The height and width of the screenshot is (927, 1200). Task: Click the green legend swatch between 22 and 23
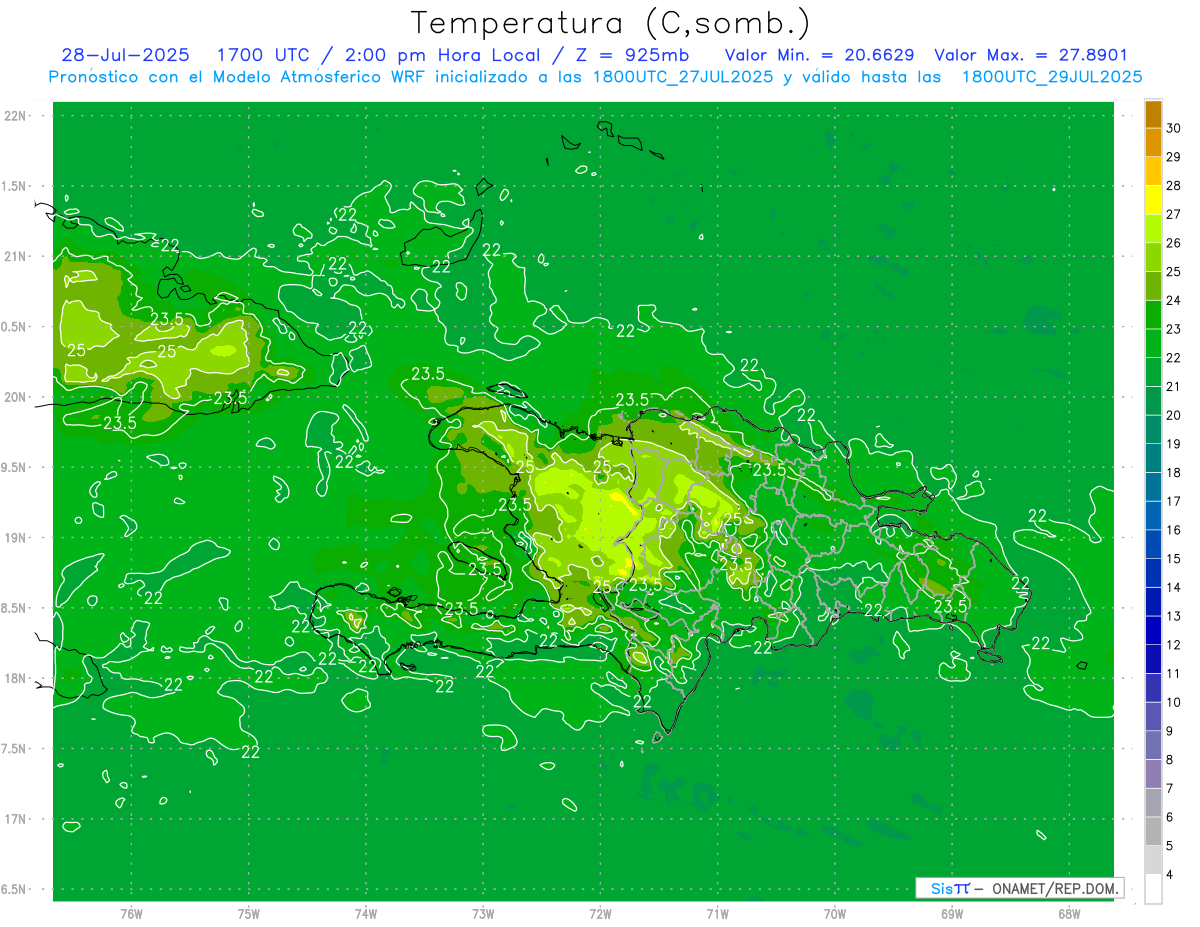1153,343
